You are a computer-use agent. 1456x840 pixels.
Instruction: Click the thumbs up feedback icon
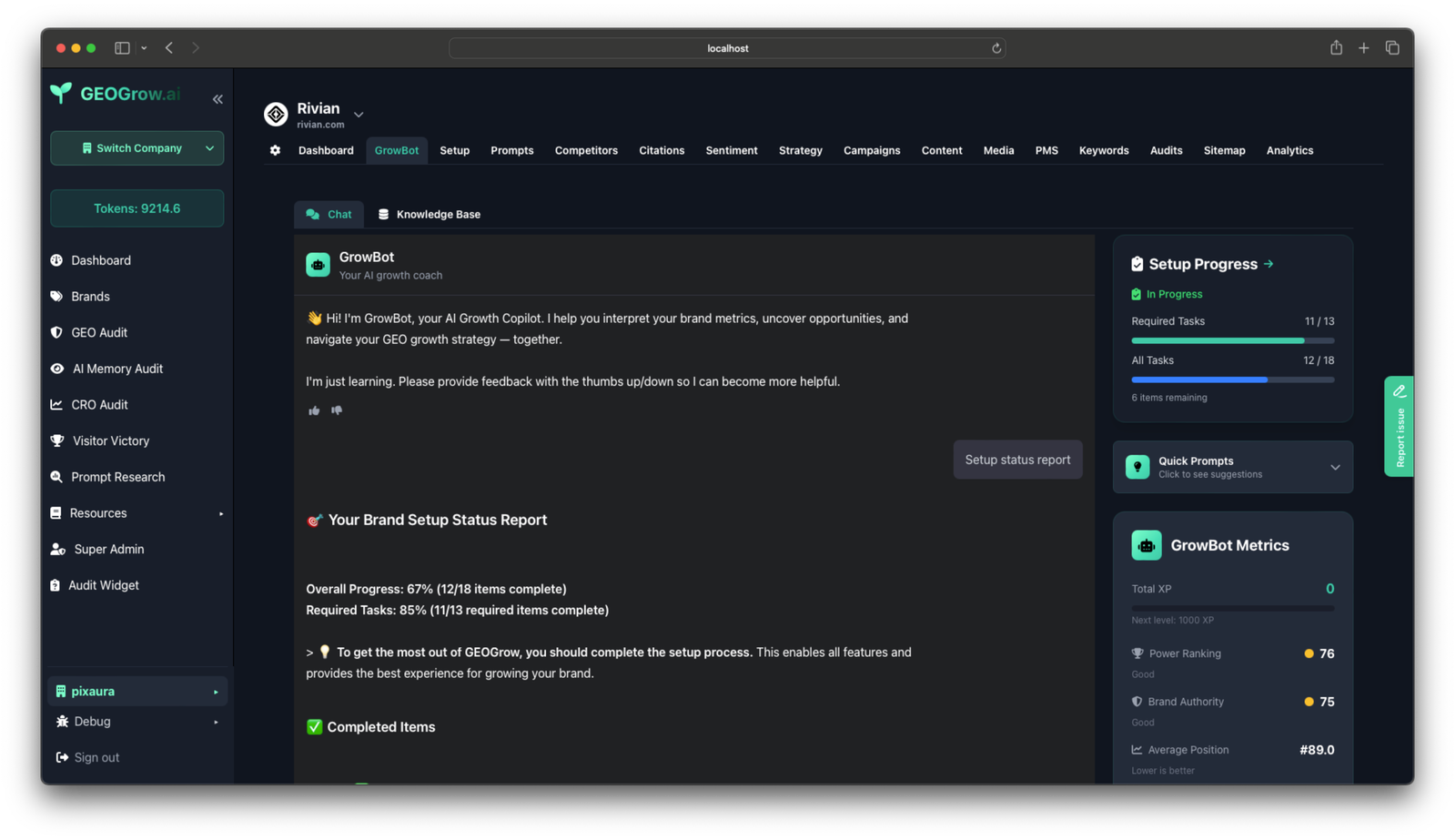click(x=314, y=410)
